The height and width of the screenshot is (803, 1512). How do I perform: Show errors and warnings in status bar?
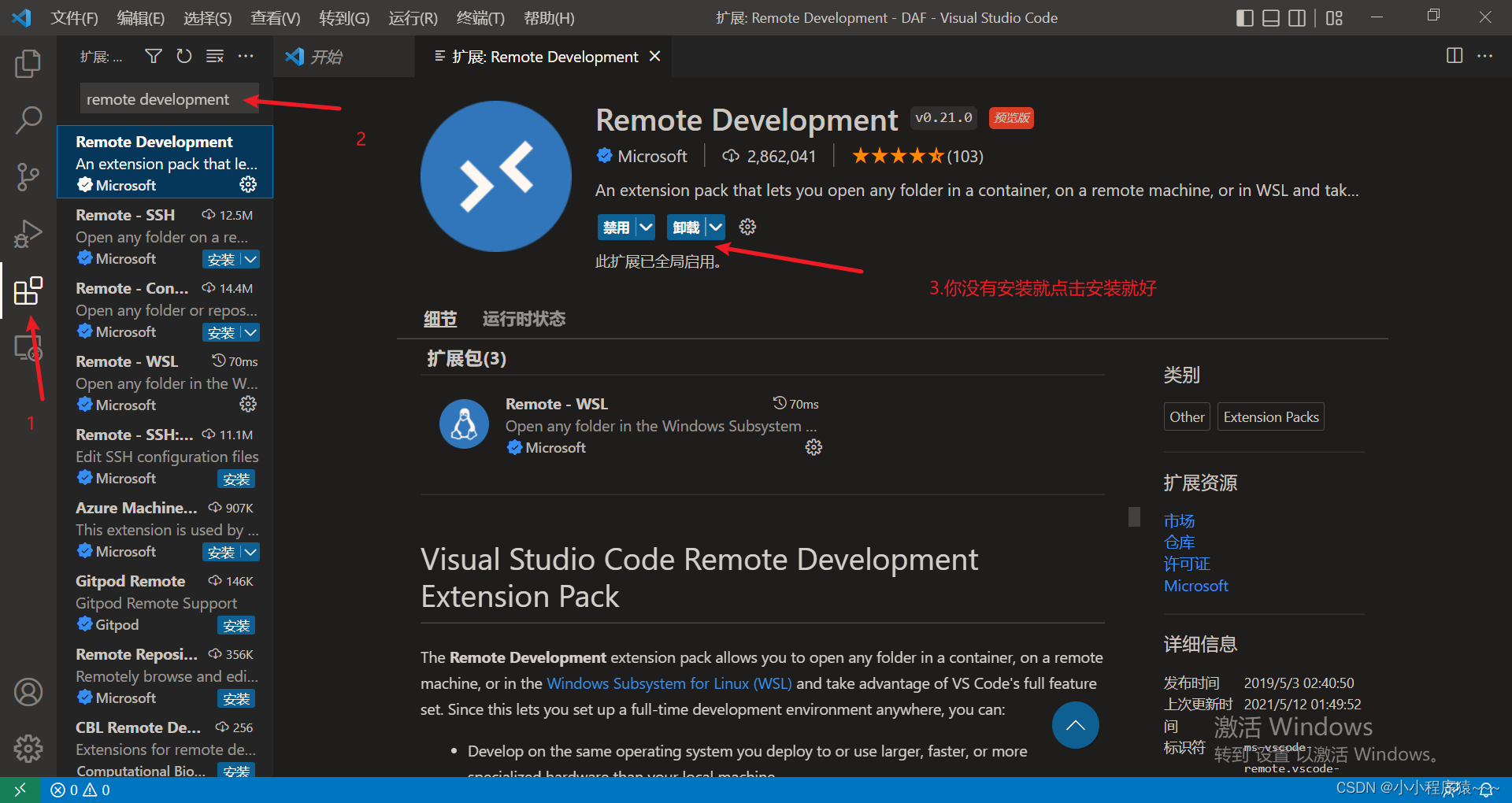(x=80, y=790)
